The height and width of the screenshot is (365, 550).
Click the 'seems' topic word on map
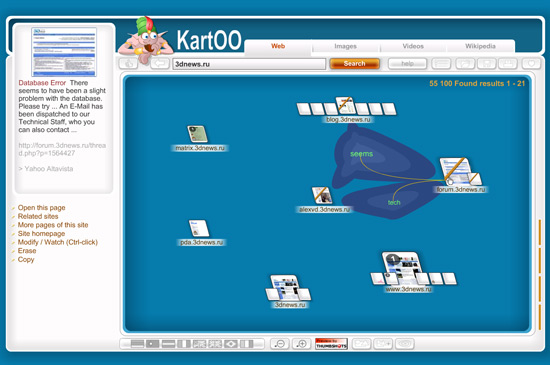(x=361, y=154)
